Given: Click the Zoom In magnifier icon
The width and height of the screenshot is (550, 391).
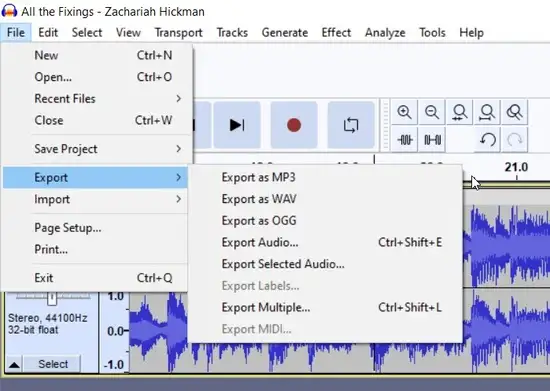Looking at the screenshot, I should point(404,112).
